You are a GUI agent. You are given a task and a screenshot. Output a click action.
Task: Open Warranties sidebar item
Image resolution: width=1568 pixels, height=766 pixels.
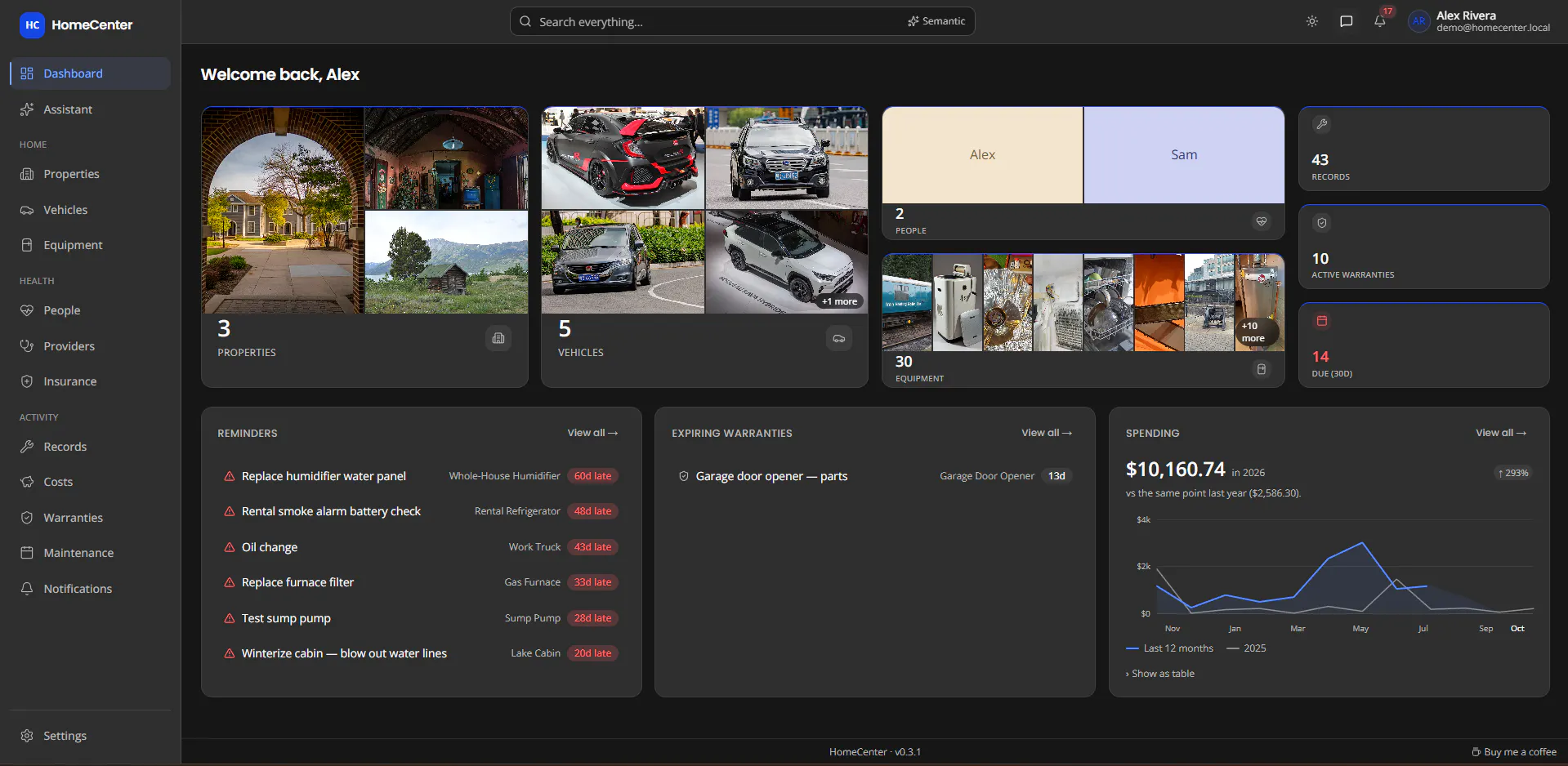tap(90, 518)
